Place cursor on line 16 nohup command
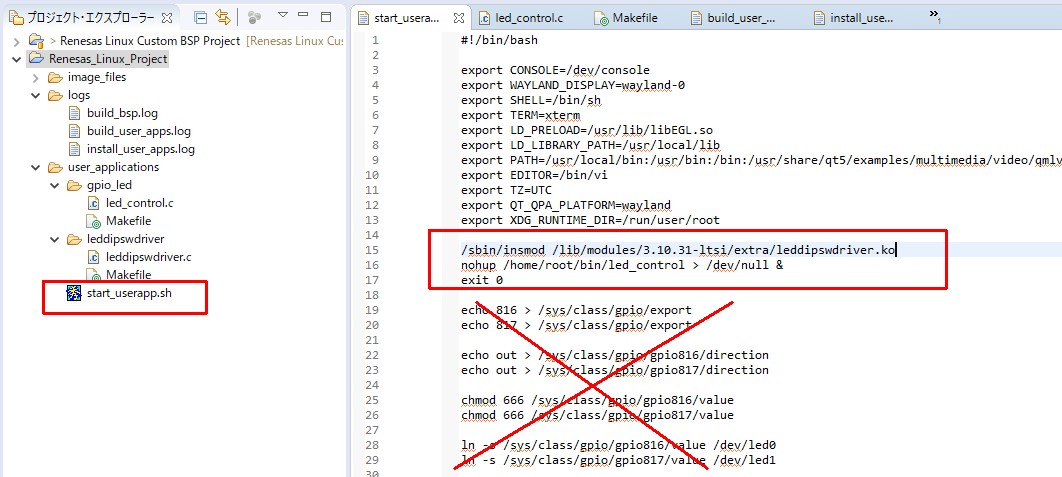This screenshot has width=1062, height=477. 620,265
